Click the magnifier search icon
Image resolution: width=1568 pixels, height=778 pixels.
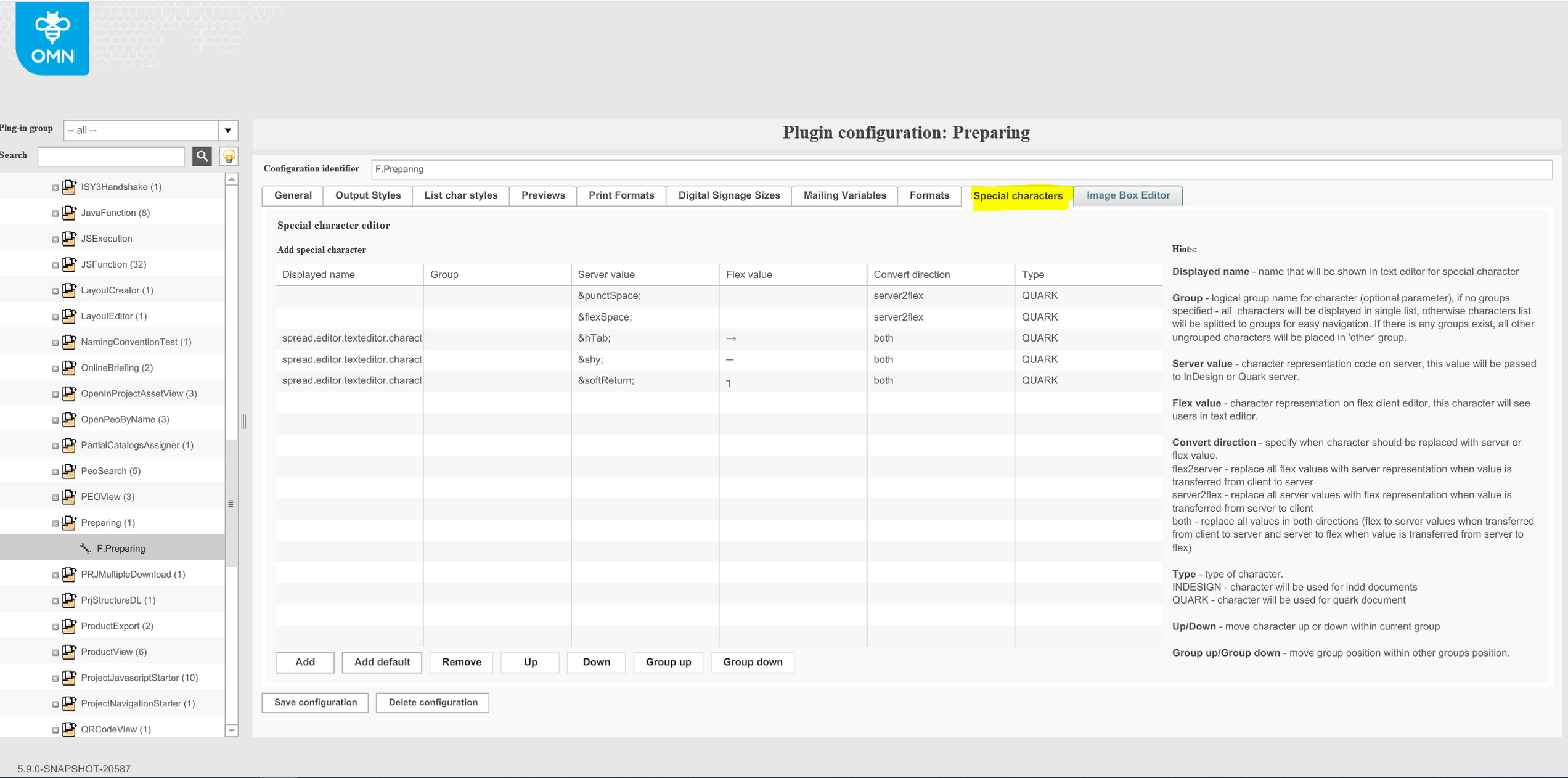202,156
